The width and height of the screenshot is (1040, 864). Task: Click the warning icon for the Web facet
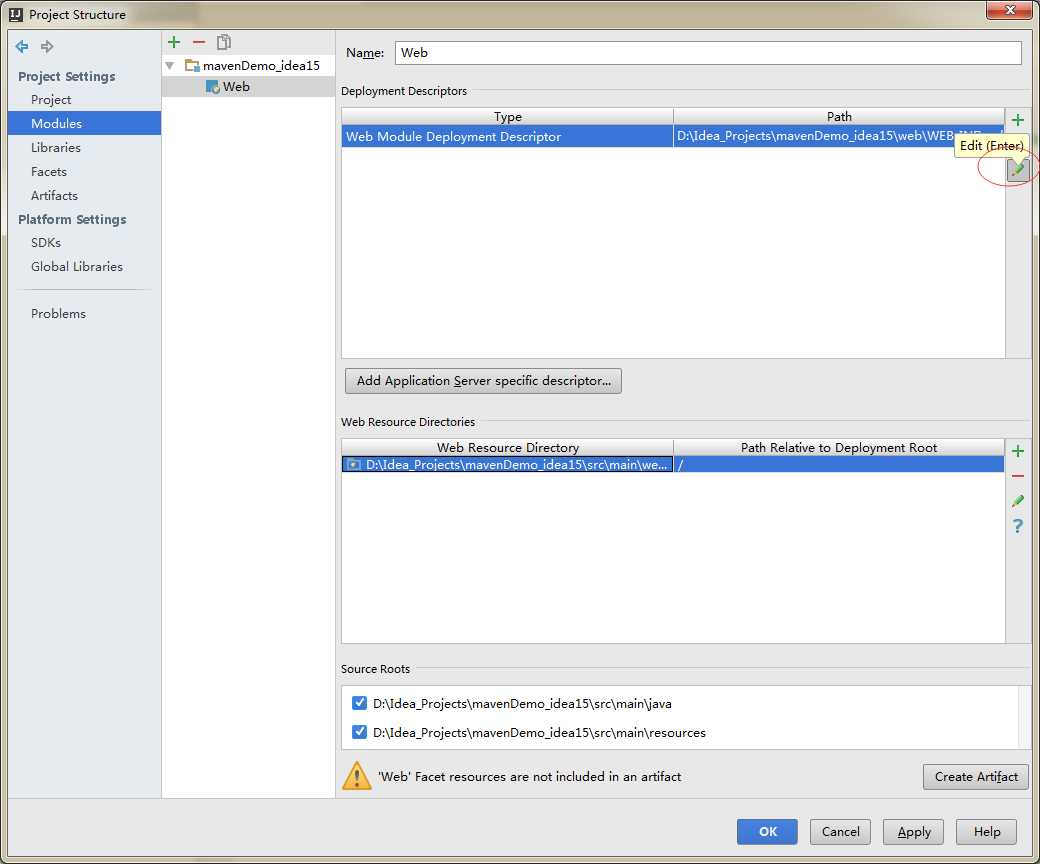357,776
